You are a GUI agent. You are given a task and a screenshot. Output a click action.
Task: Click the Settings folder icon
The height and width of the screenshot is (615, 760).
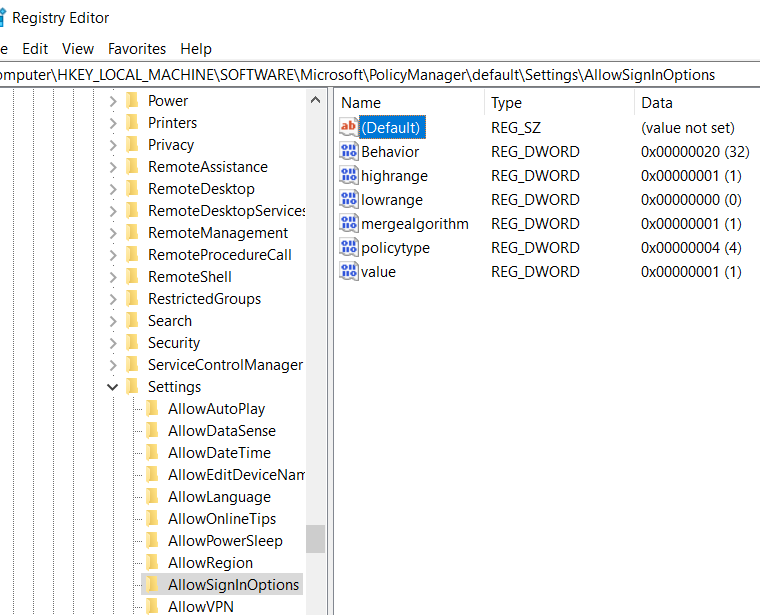[132, 387]
